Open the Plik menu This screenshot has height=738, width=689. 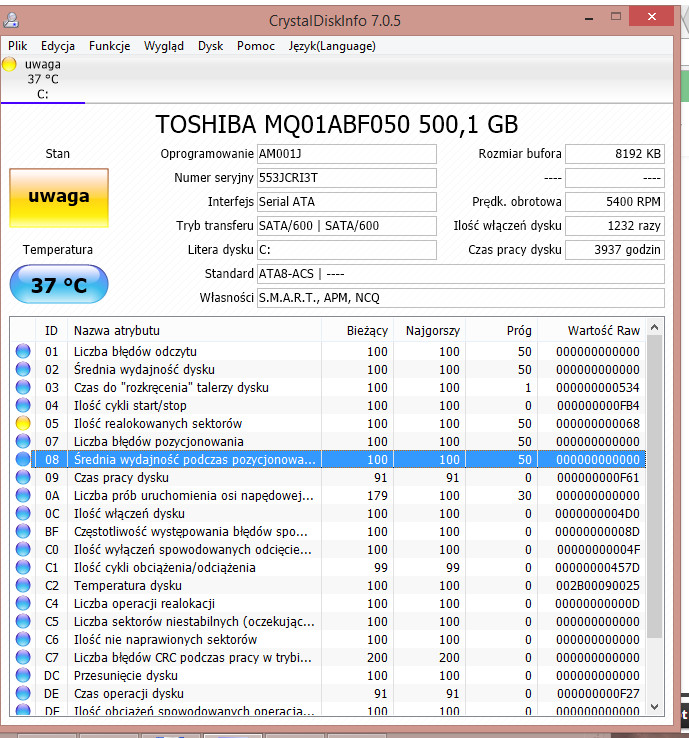pyautogui.click(x=17, y=46)
